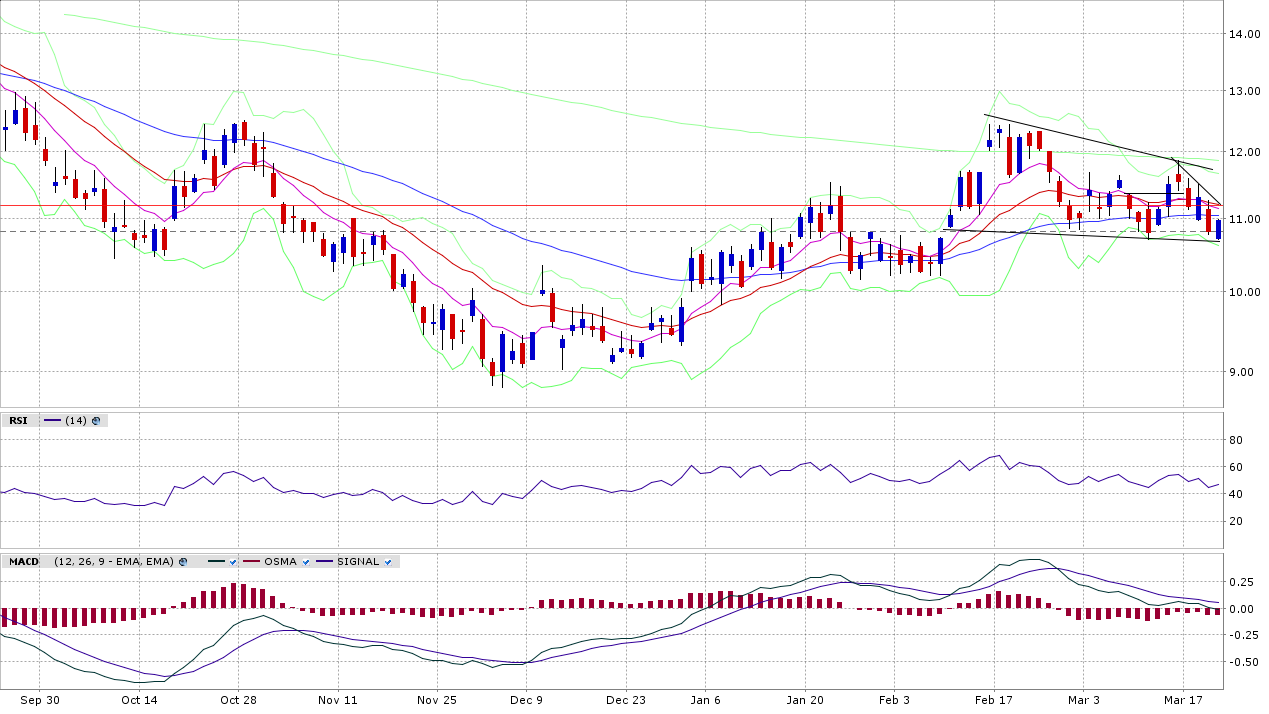The height and width of the screenshot is (714, 1269).
Task: Click the MACD -0.25 axis label
Action: click(1242, 636)
